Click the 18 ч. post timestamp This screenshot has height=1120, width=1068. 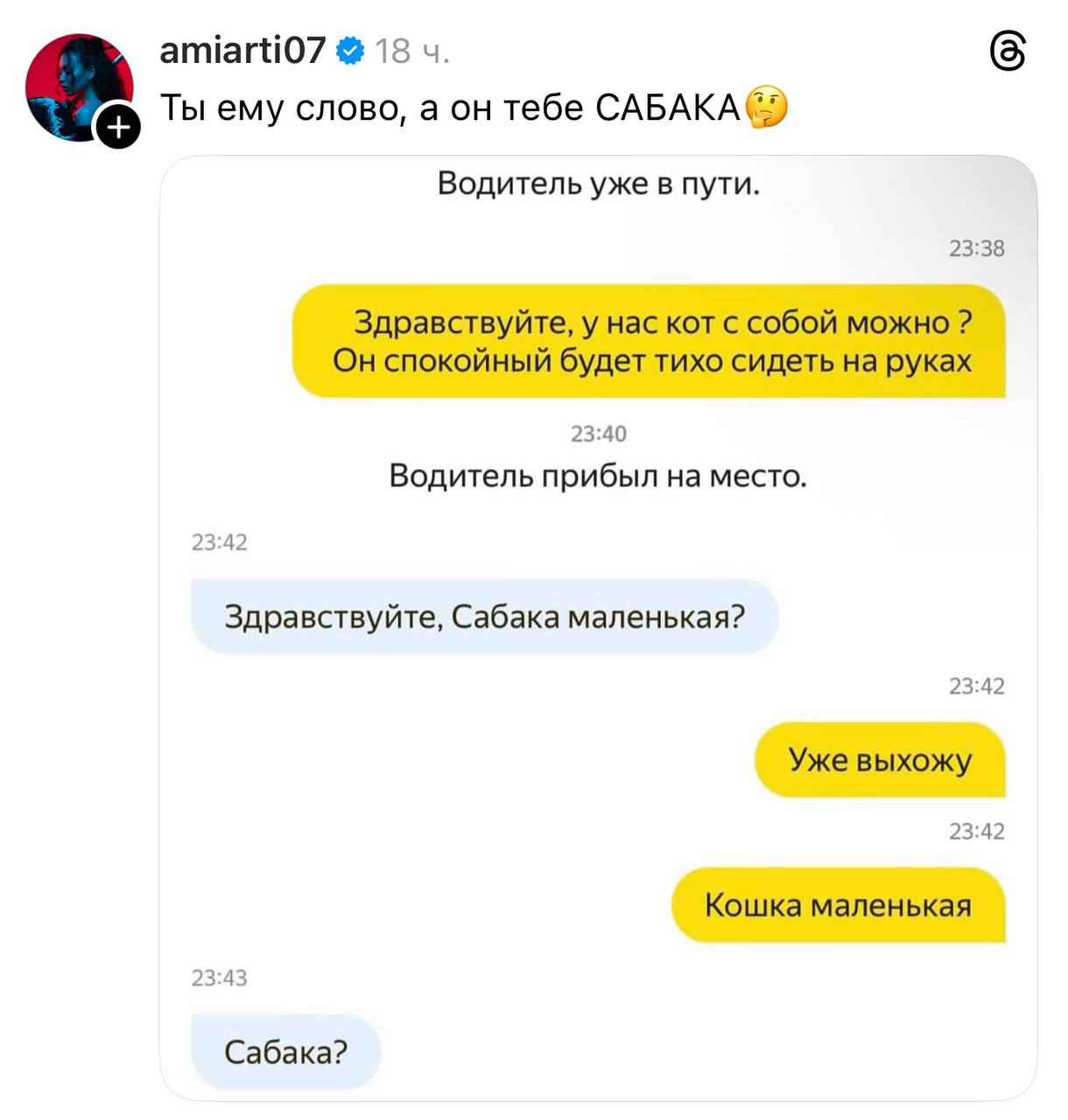pos(412,52)
